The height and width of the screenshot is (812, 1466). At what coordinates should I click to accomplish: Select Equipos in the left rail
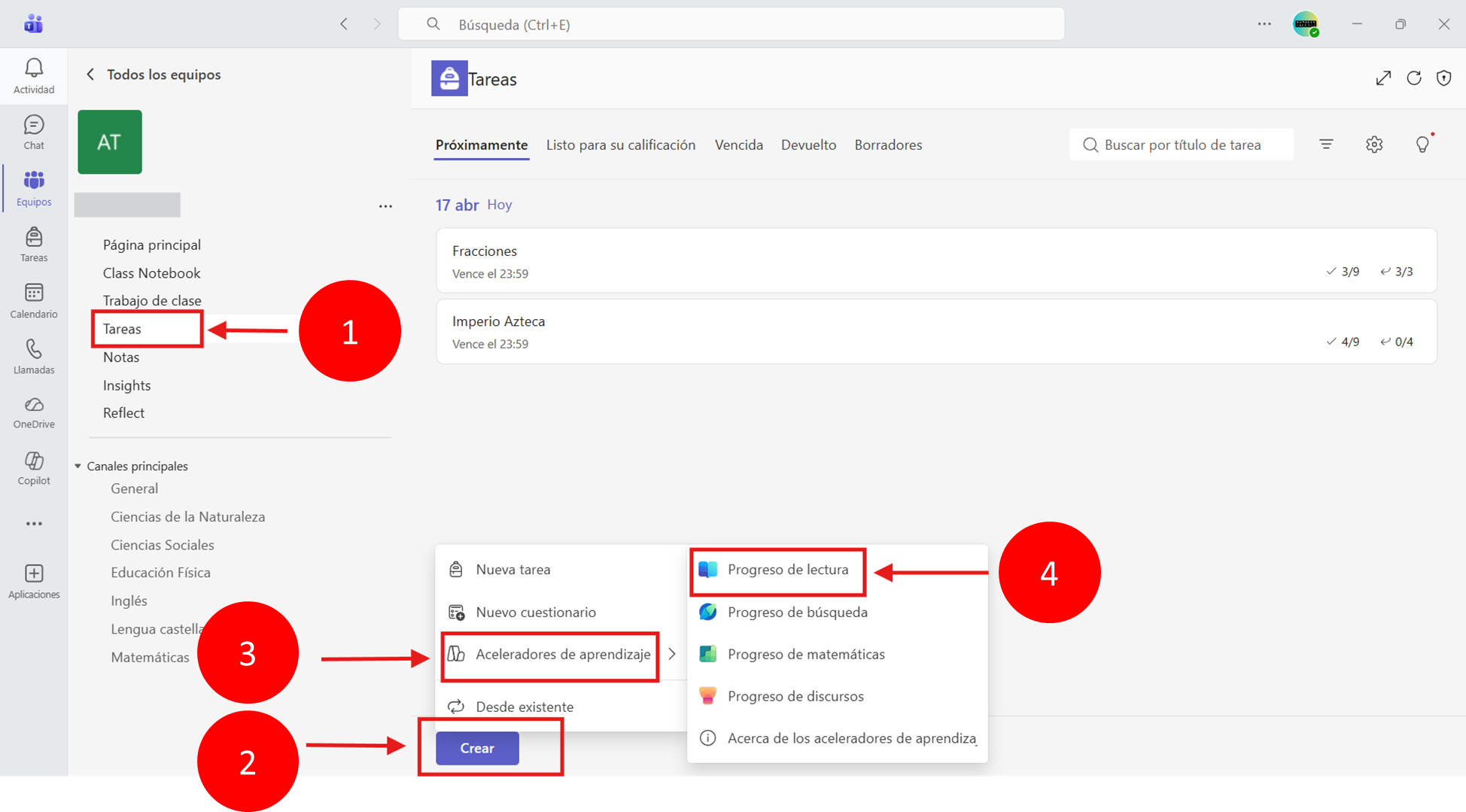(34, 188)
